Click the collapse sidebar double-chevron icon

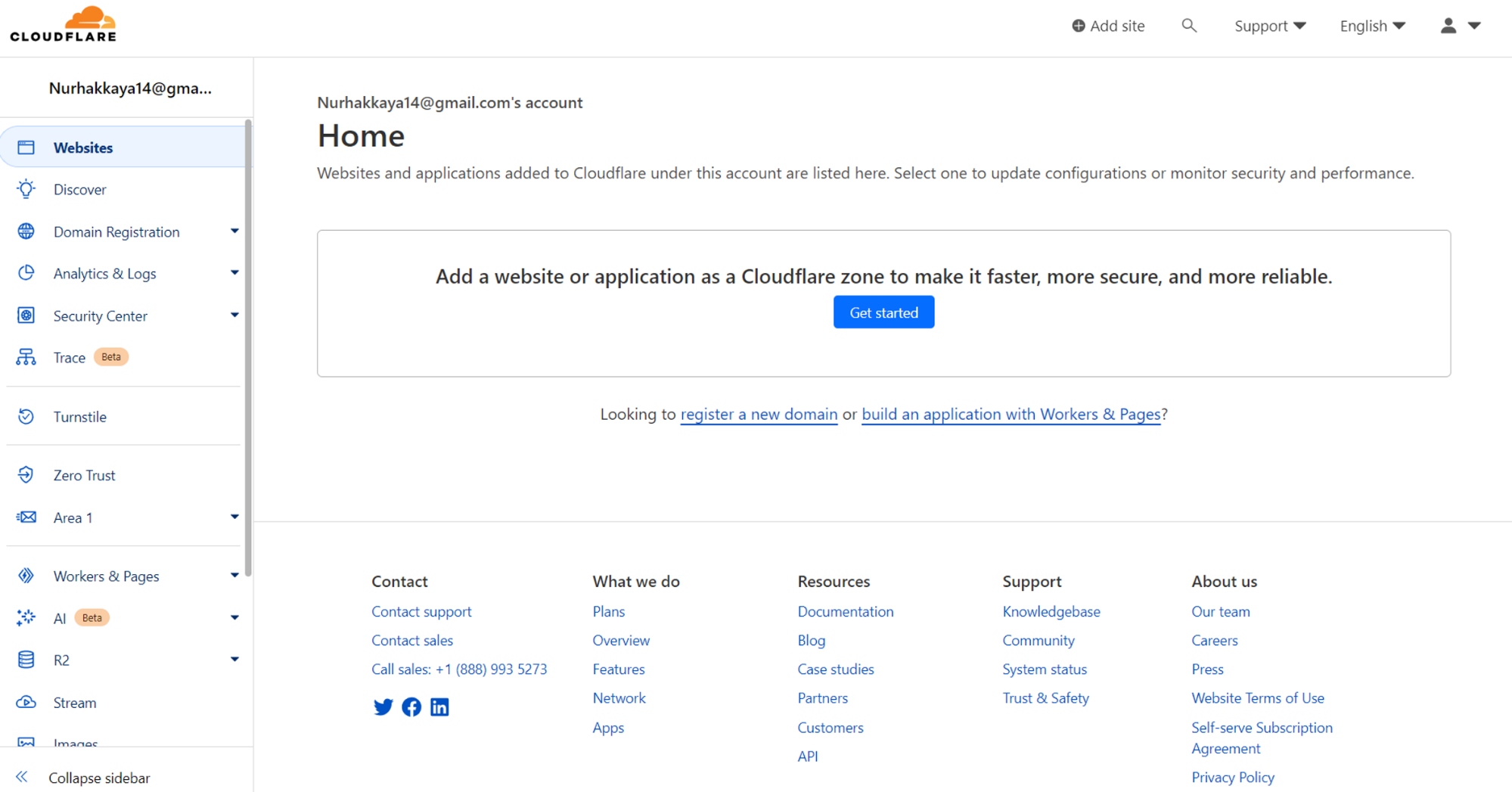point(22,777)
